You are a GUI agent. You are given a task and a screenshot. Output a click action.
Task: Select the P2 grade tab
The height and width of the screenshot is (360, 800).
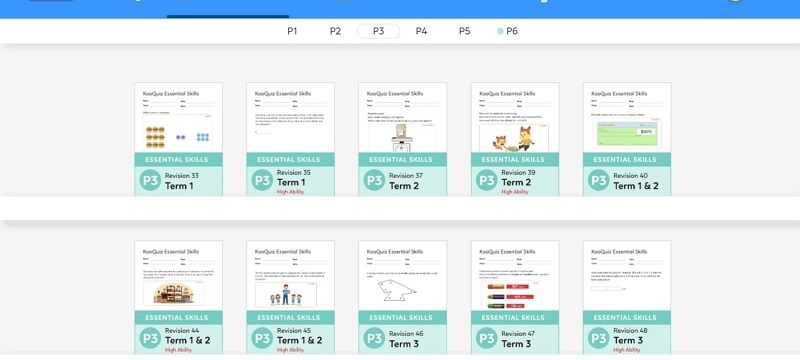tap(335, 31)
